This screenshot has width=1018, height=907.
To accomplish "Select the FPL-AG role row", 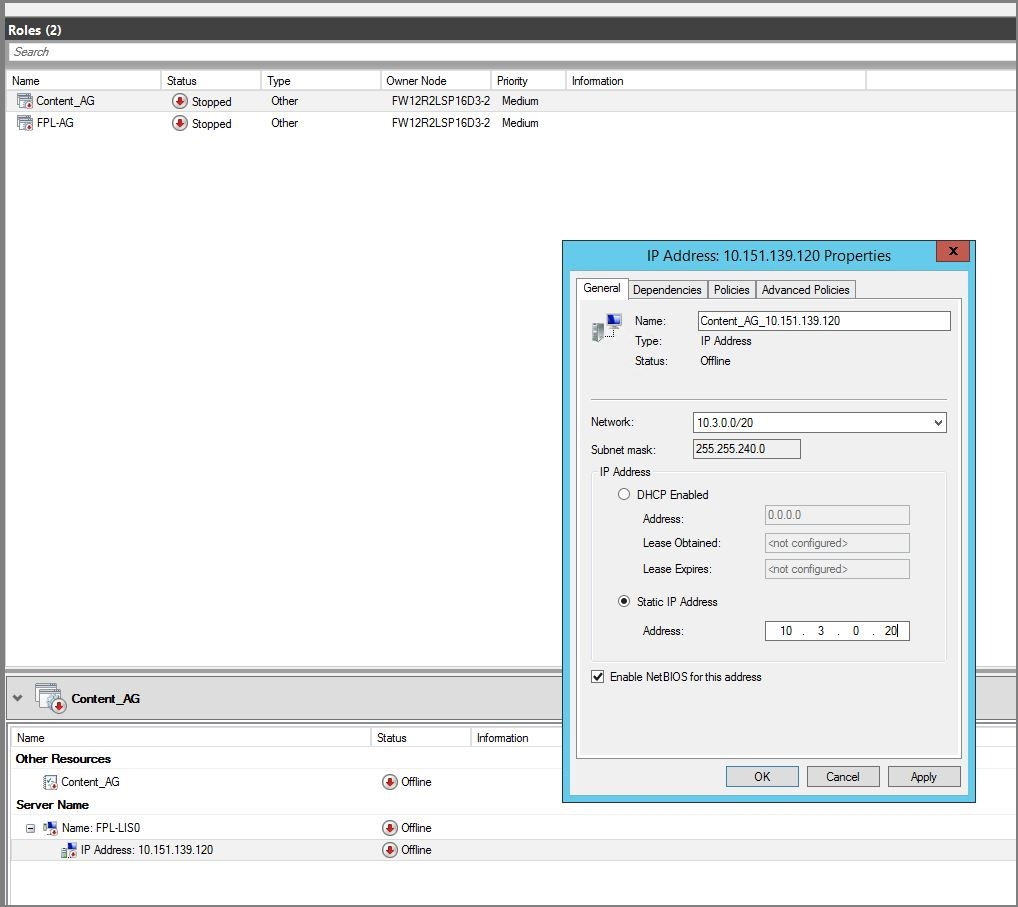I will pos(512,123).
